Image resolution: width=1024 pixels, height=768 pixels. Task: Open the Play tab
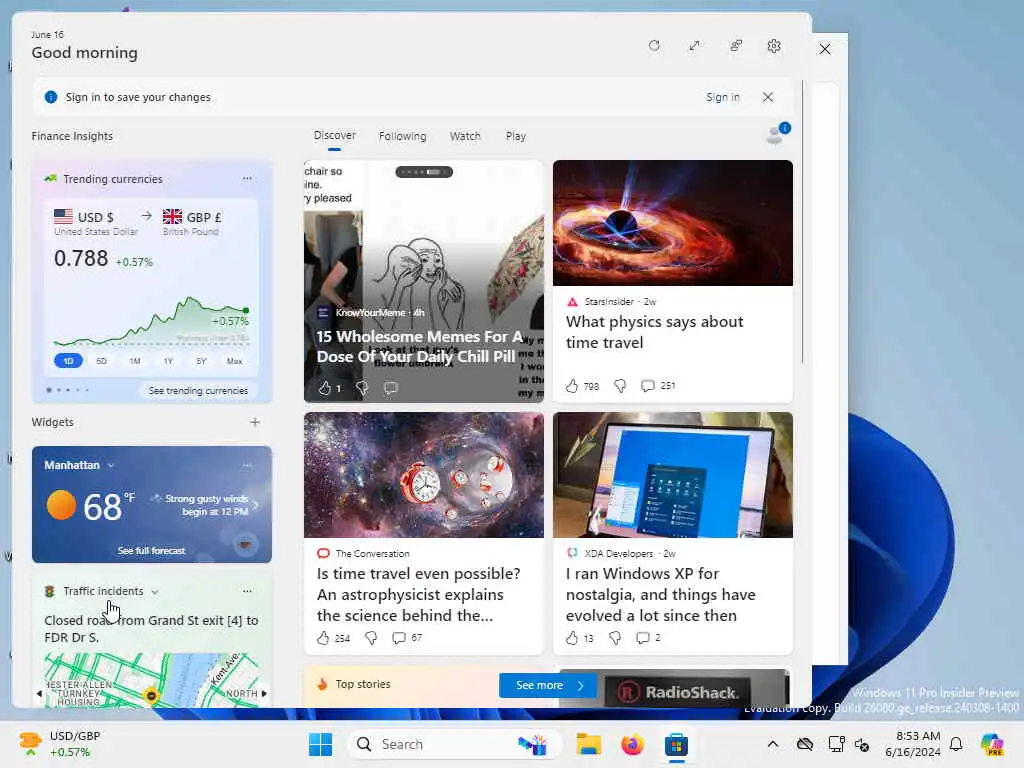click(x=515, y=136)
